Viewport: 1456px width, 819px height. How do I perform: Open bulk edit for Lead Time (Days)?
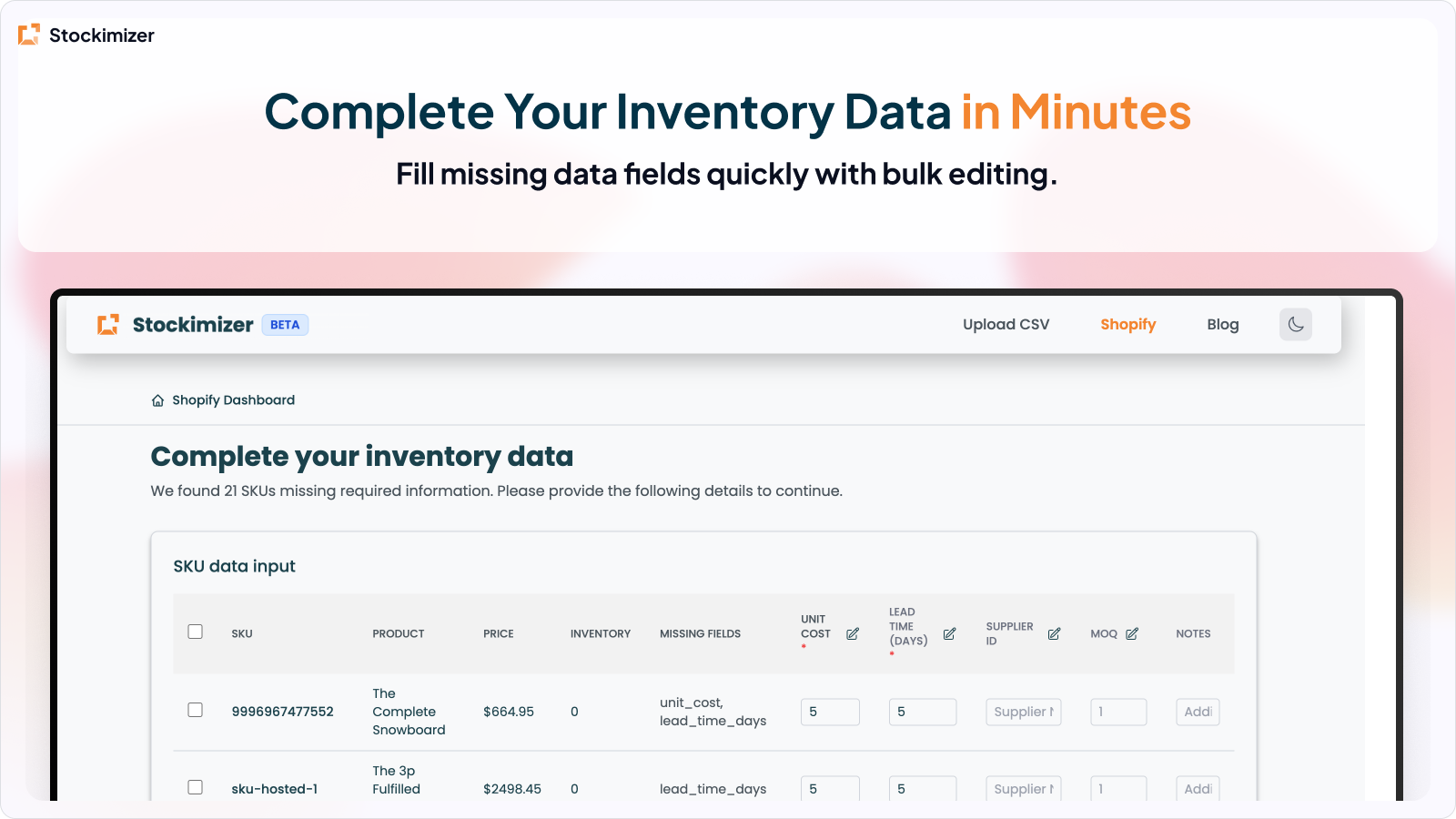pyautogui.click(x=949, y=633)
